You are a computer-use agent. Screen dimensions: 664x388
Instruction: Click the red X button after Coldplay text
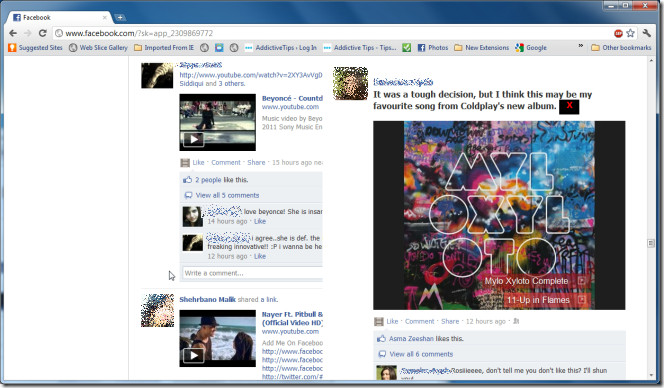(569, 106)
